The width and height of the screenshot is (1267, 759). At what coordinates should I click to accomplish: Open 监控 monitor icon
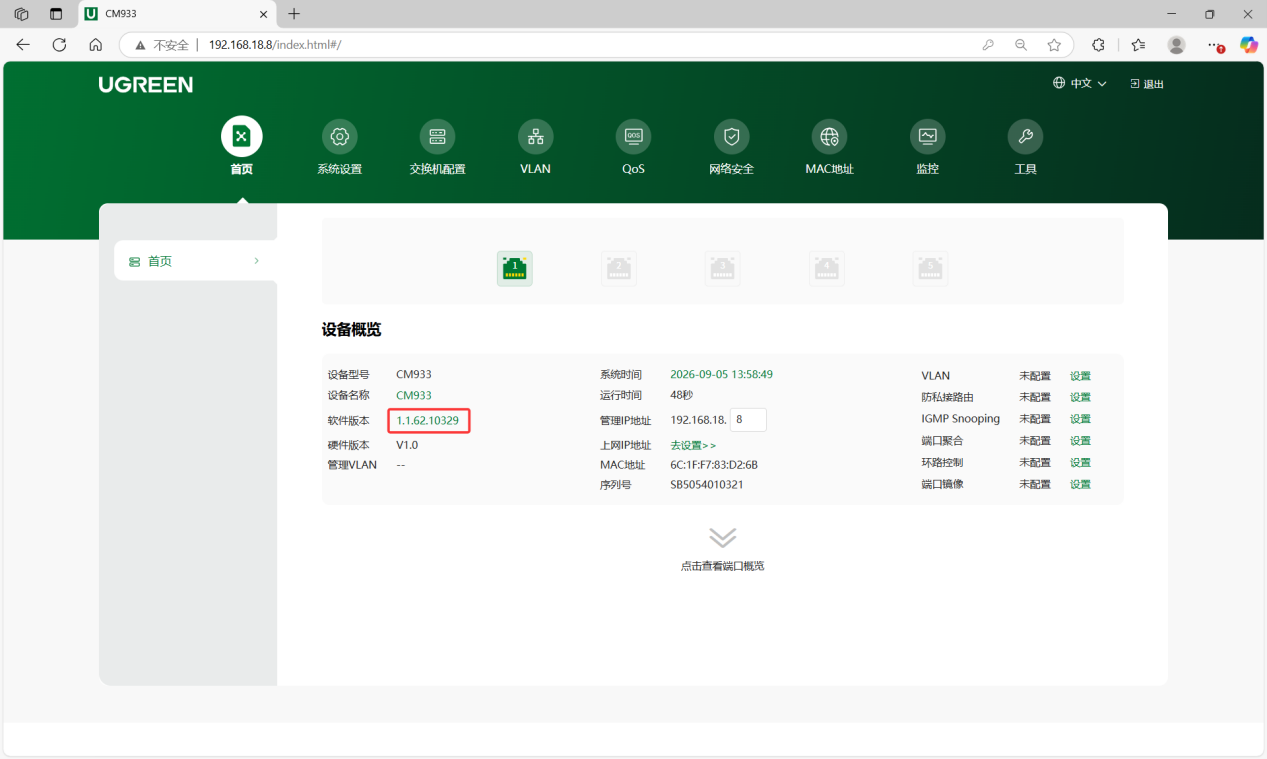tap(927, 137)
